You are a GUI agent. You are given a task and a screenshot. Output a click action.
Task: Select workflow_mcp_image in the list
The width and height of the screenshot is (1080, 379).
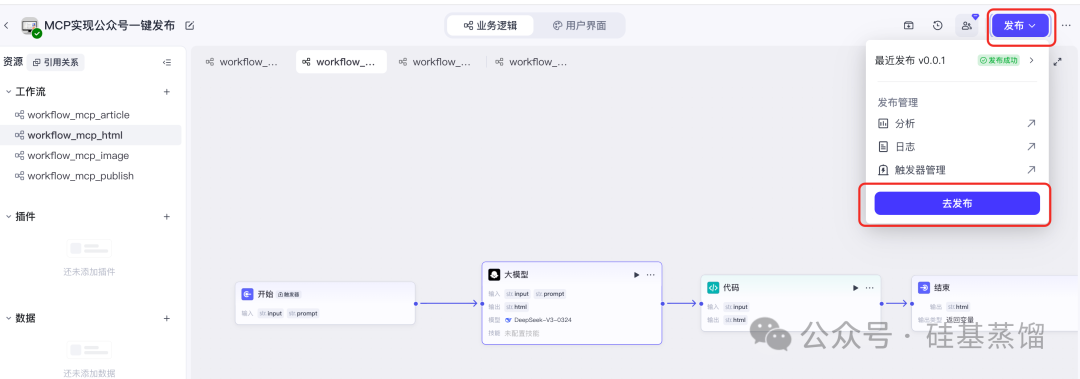click(x=91, y=156)
